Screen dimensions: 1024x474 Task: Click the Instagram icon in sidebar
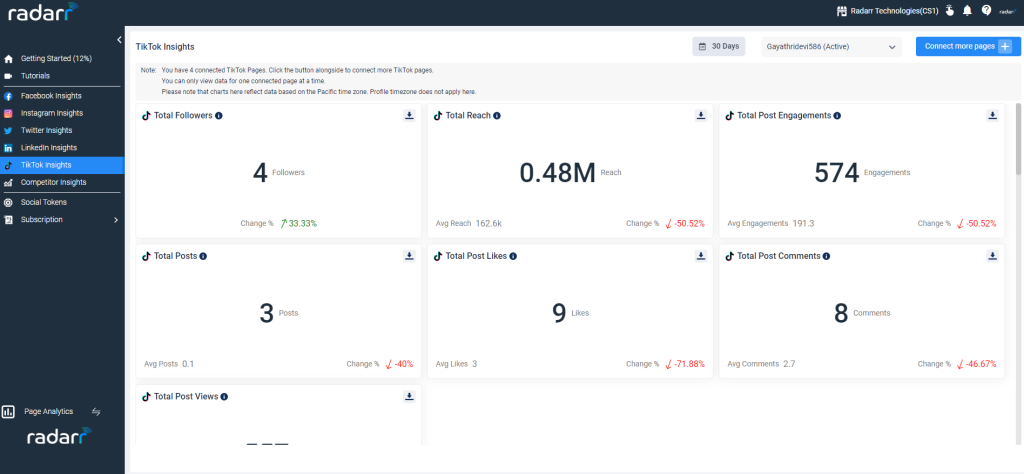click(8, 113)
